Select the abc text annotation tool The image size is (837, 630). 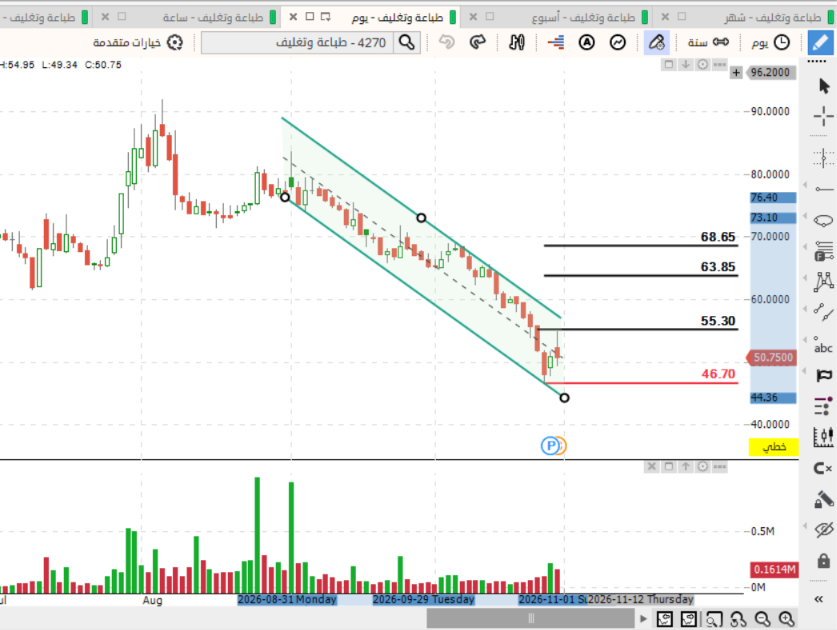click(823, 345)
